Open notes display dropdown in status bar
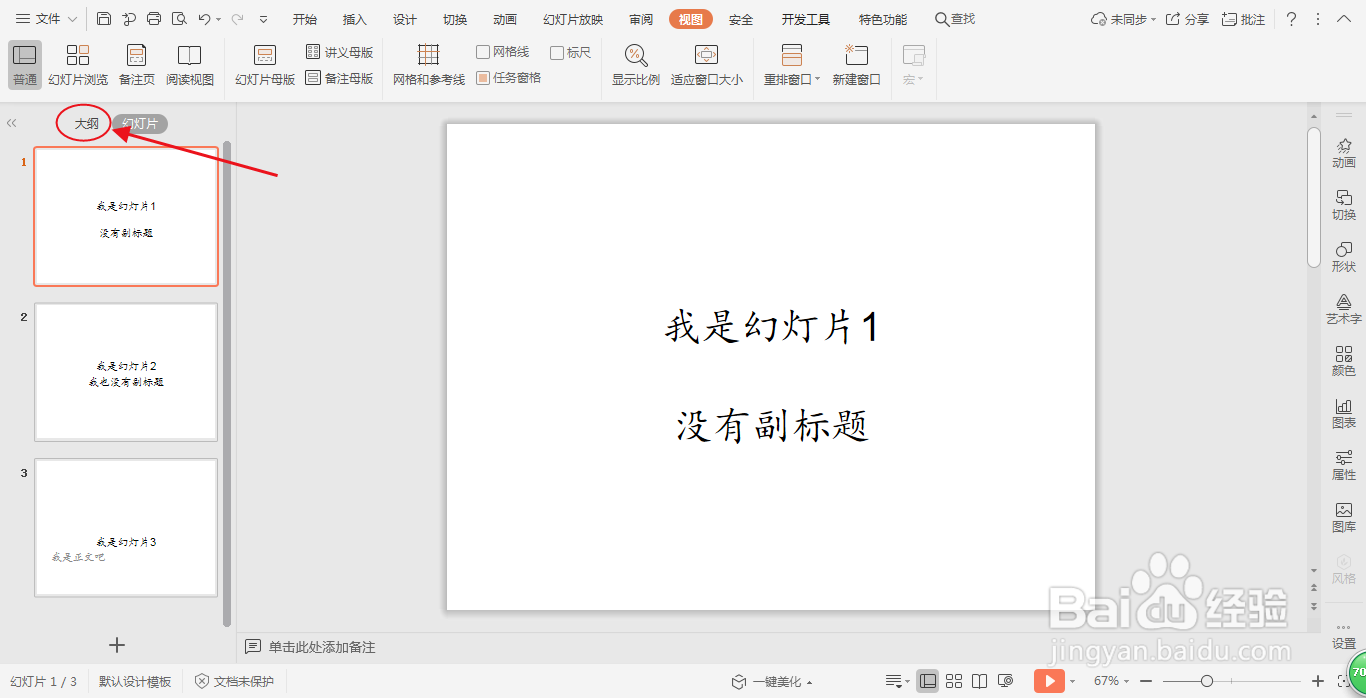The image size is (1366, 698). (897, 681)
